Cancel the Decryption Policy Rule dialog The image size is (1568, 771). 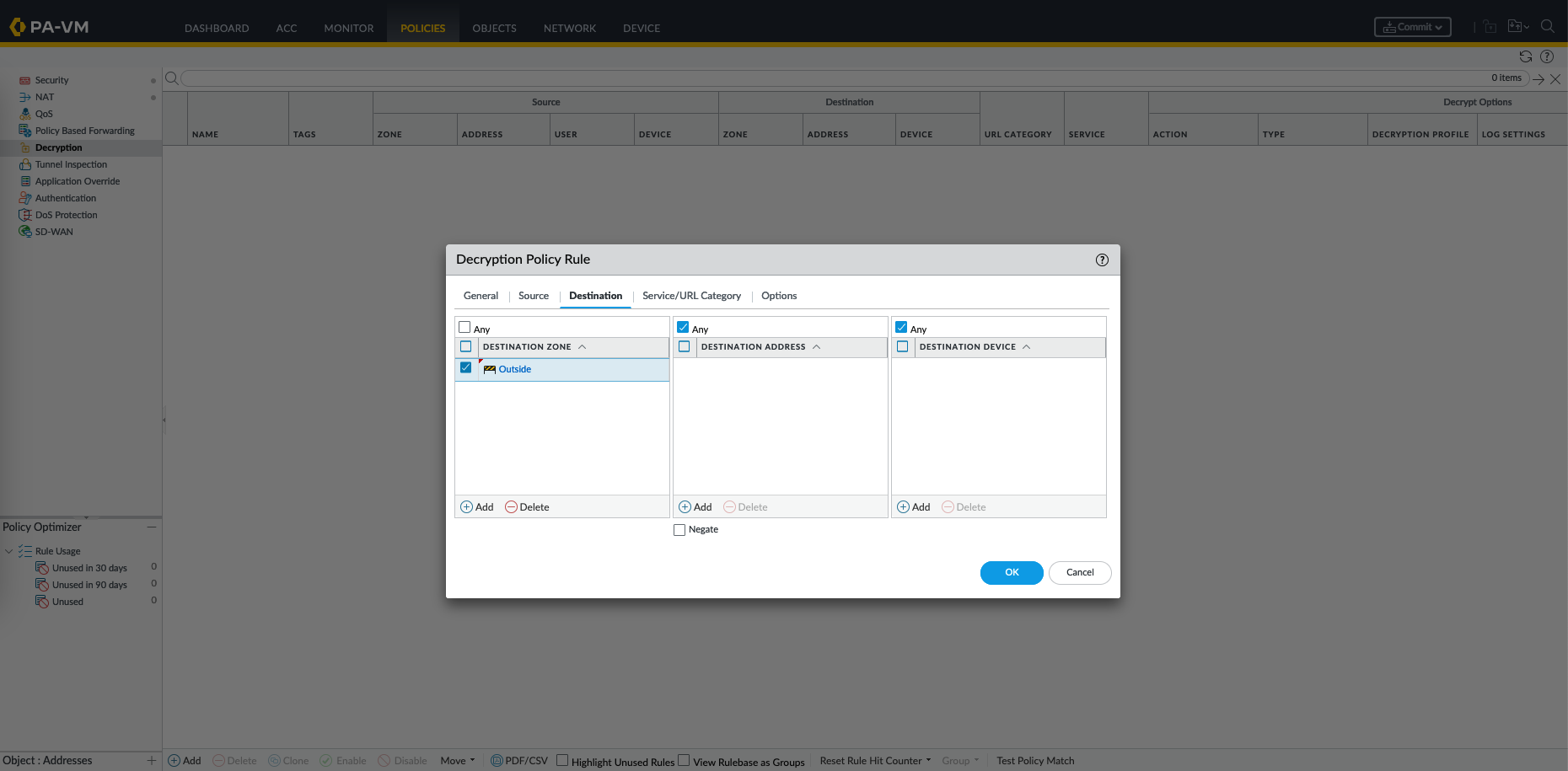click(x=1079, y=573)
